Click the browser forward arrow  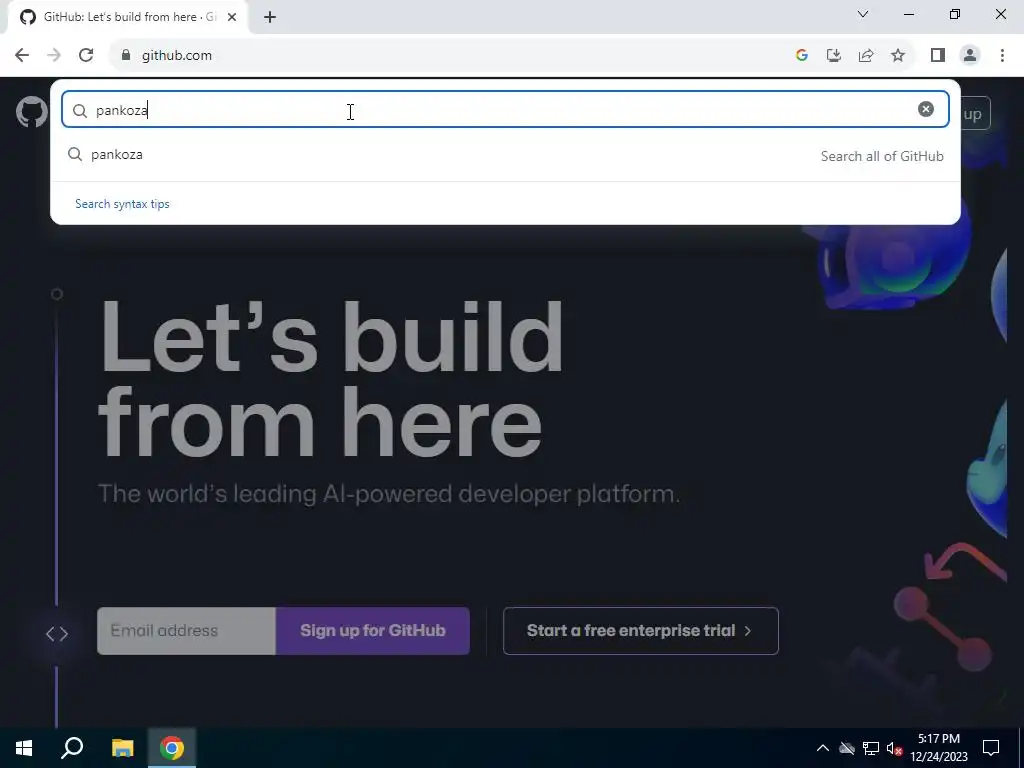(54, 55)
